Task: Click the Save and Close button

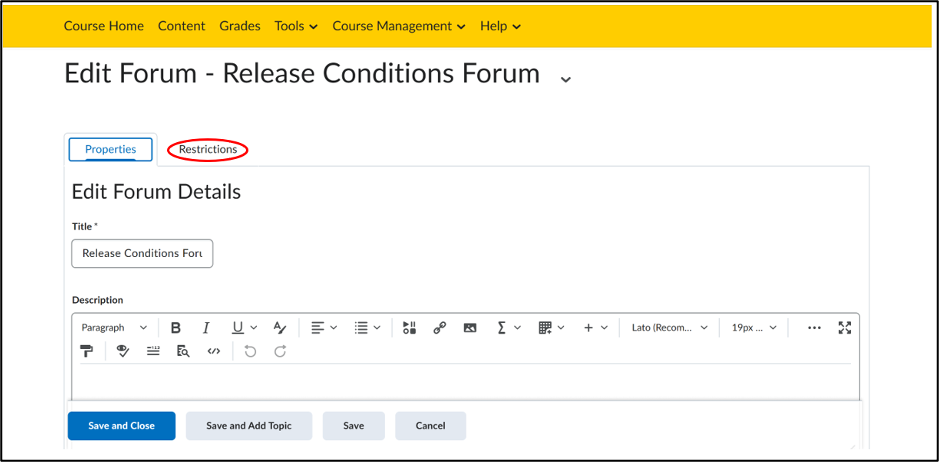Action: (122, 426)
